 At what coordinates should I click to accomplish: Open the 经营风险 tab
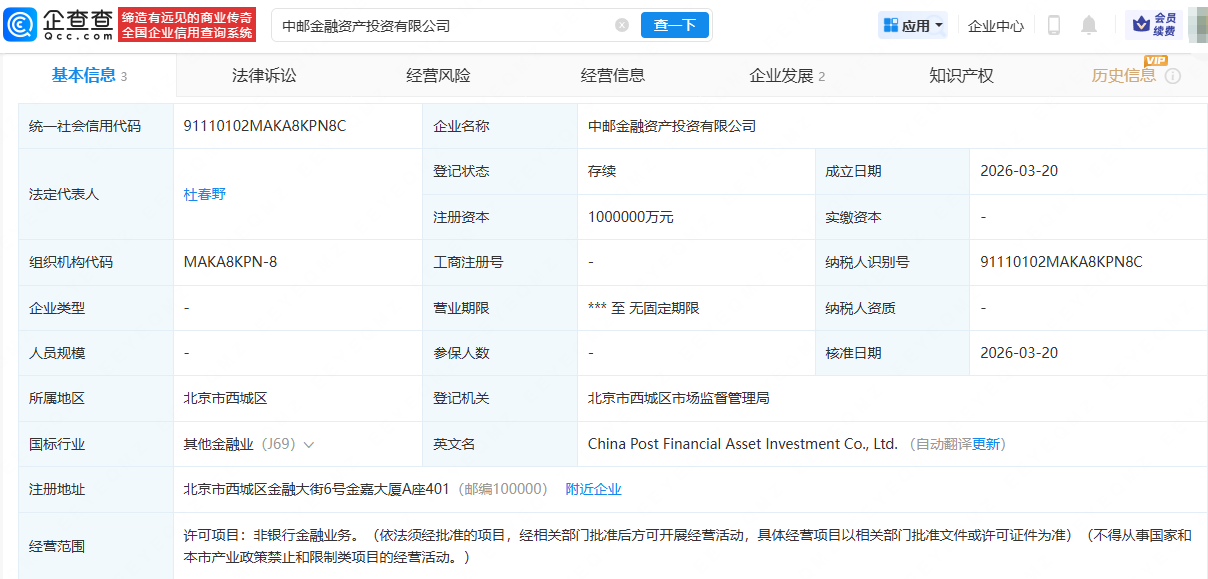click(438, 75)
